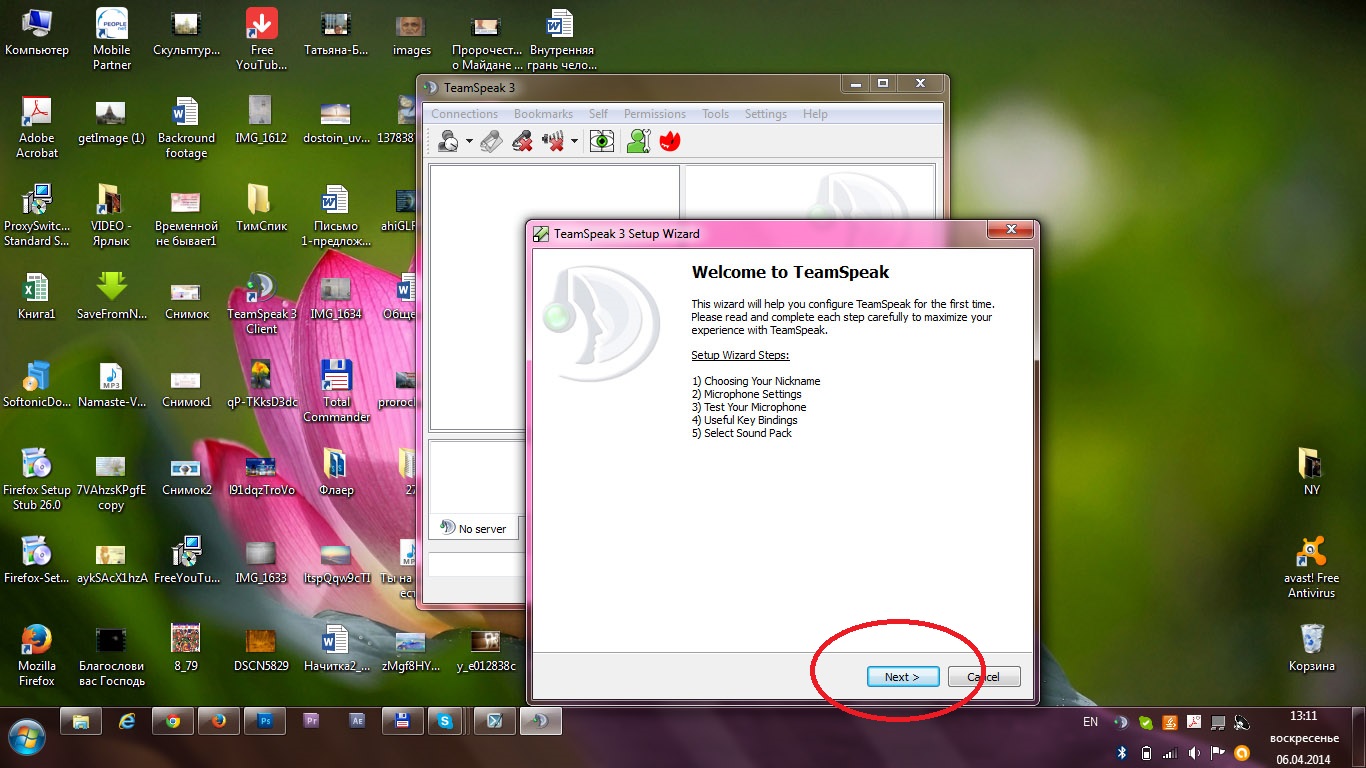Open the TeamSpeak 3 Client desktop shortcut
Viewport: 1366px width, 768px height.
[x=262, y=303]
